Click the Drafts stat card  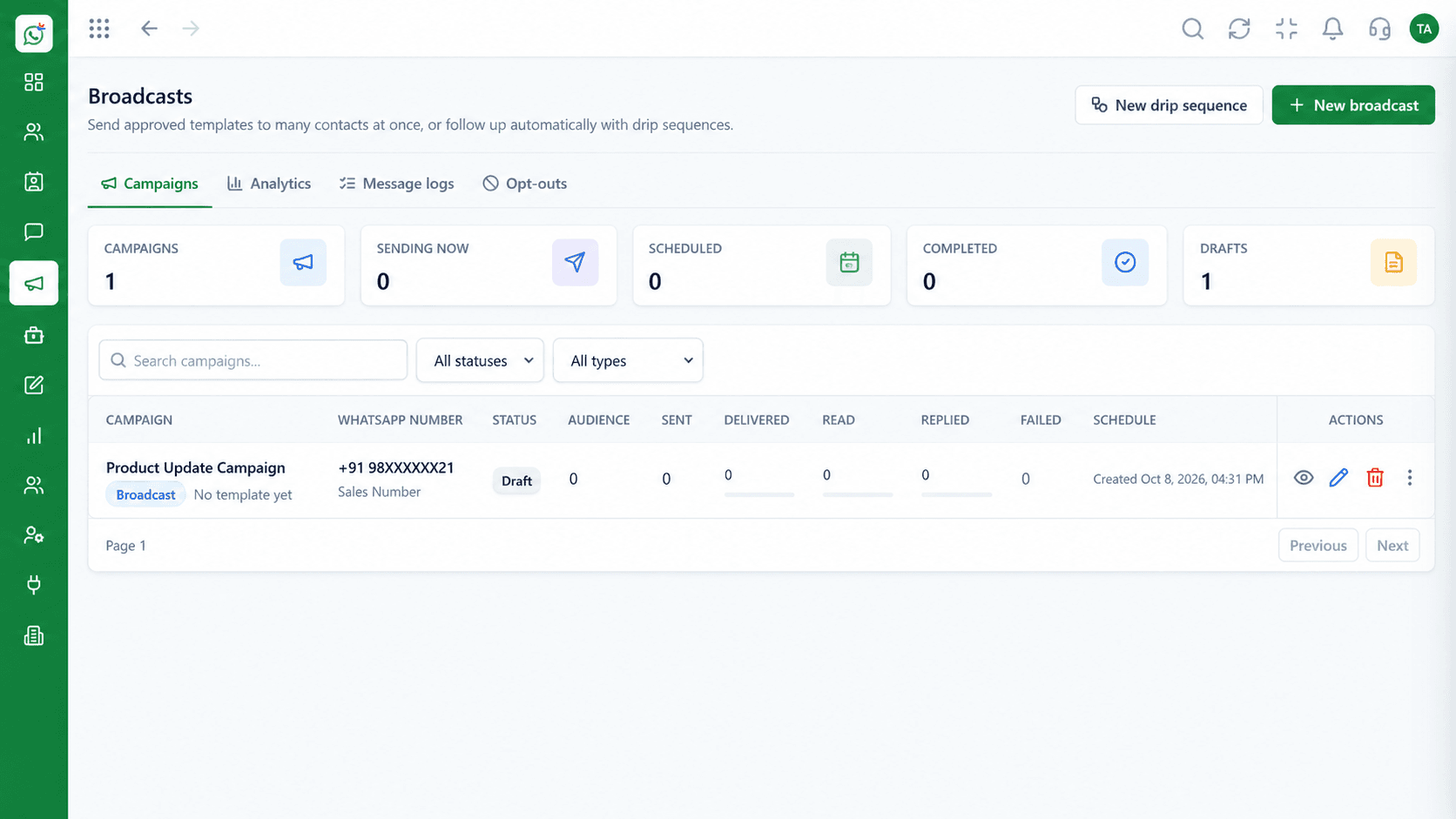point(1308,265)
